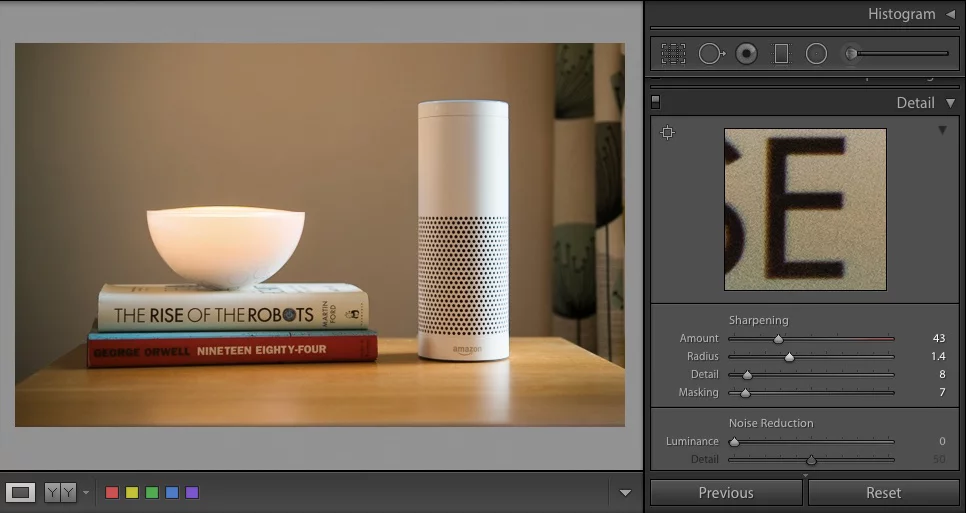Viewport: 966px width, 513px height.
Task: Enable Before/After comparison view
Action: click(60, 492)
